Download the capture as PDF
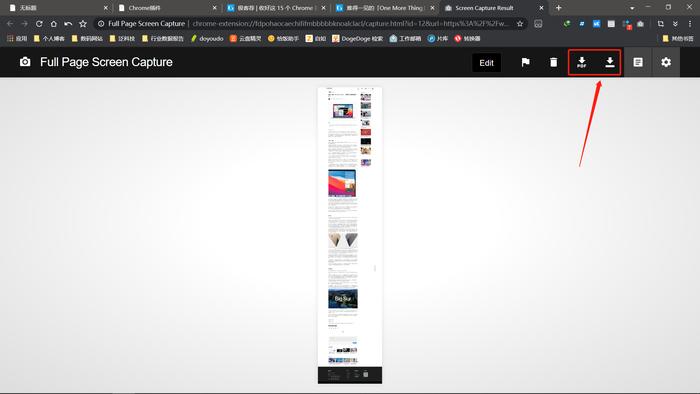This screenshot has height=394, width=700. (x=581, y=62)
